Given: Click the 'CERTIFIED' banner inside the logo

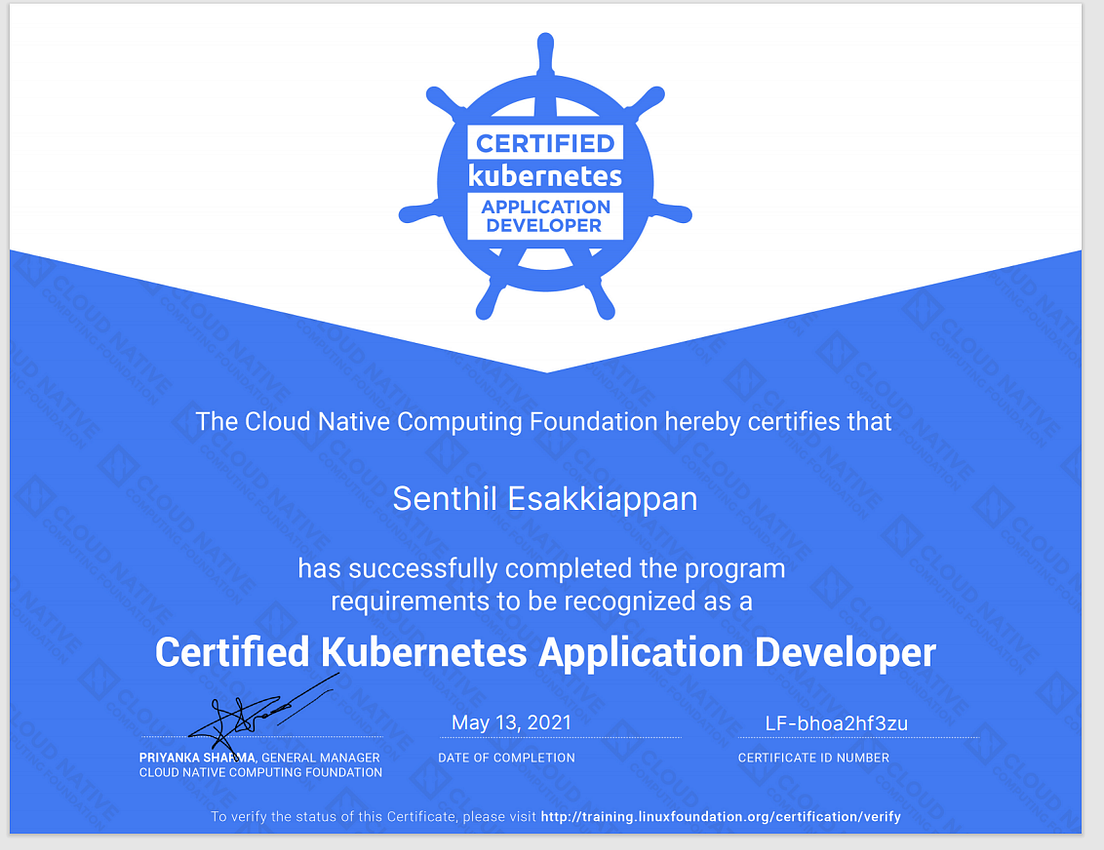Looking at the screenshot, I should pyautogui.click(x=545, y=143).
